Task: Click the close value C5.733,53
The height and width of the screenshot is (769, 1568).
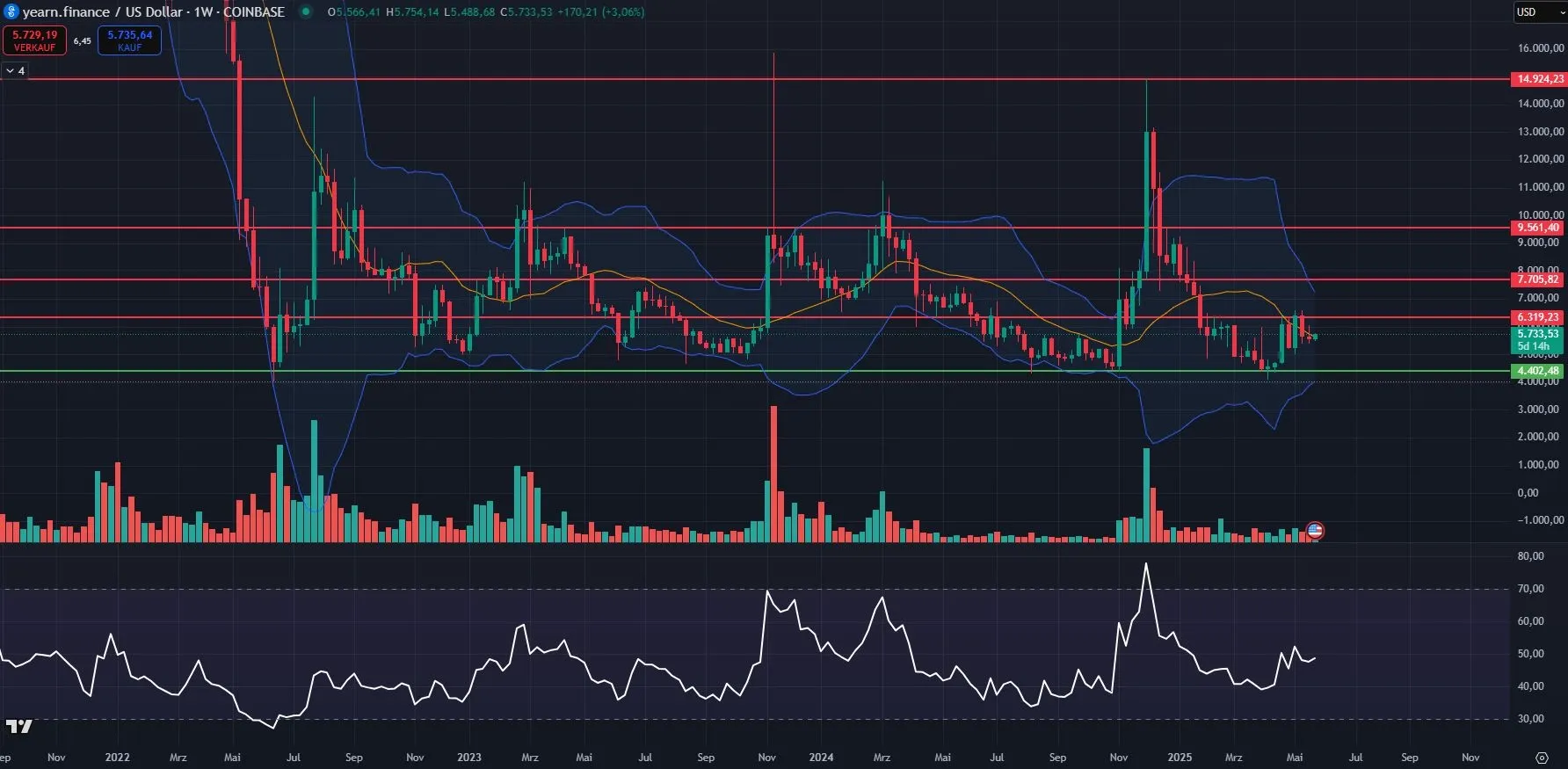Action: pos(526,12)
